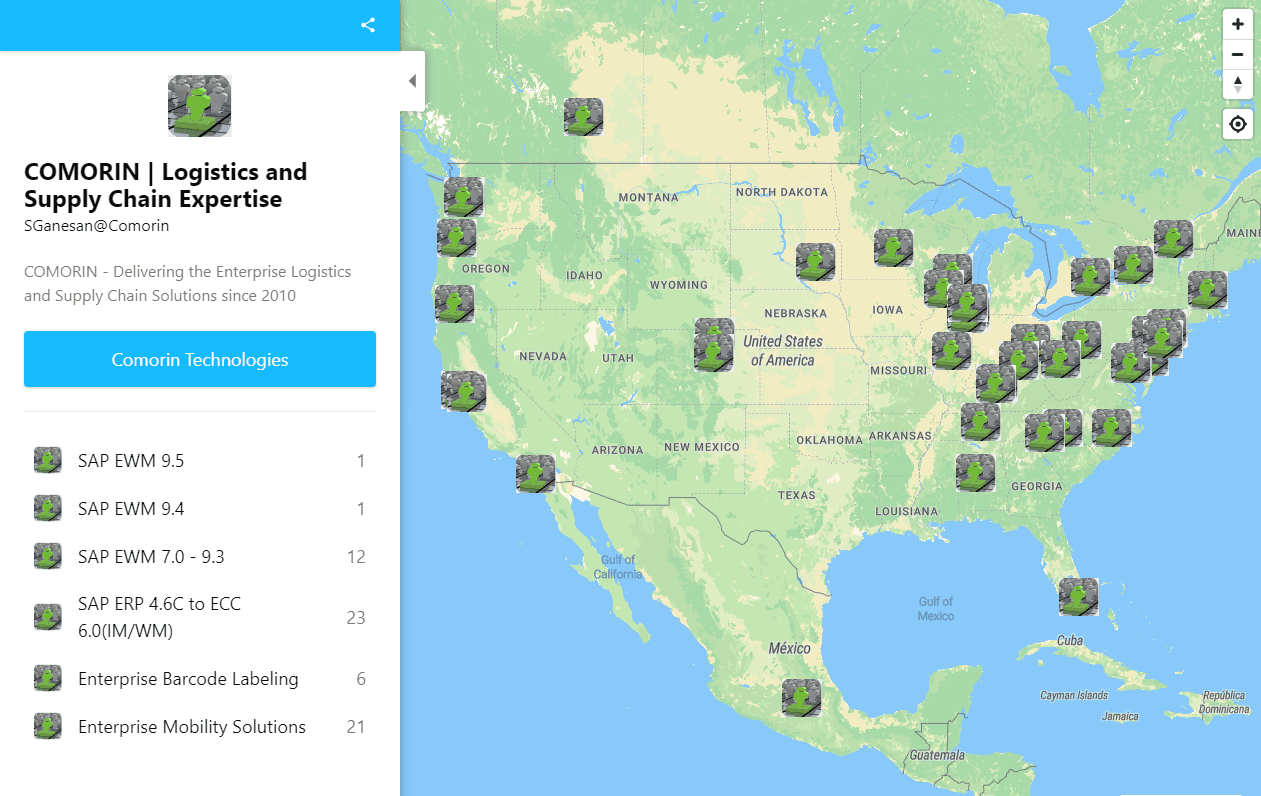Click the marker in Canada above Montana
Screen dimensions: 1261x796
(x=583, y=117)
